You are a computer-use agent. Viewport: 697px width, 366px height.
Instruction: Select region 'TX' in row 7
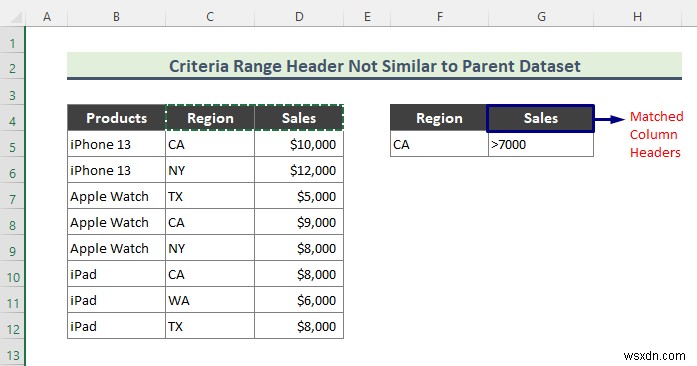pyautogui.click(x=210, y=196)
